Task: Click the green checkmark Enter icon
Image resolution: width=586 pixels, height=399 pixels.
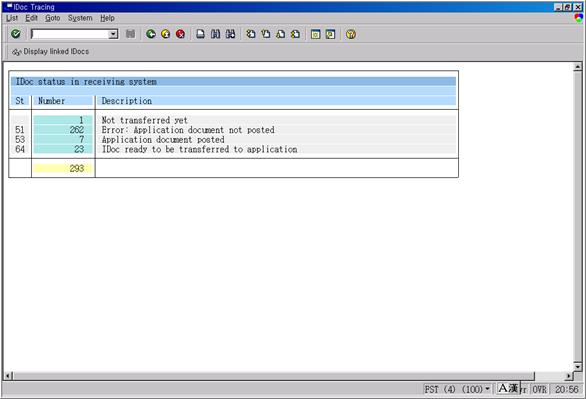Action: point(16,34)
